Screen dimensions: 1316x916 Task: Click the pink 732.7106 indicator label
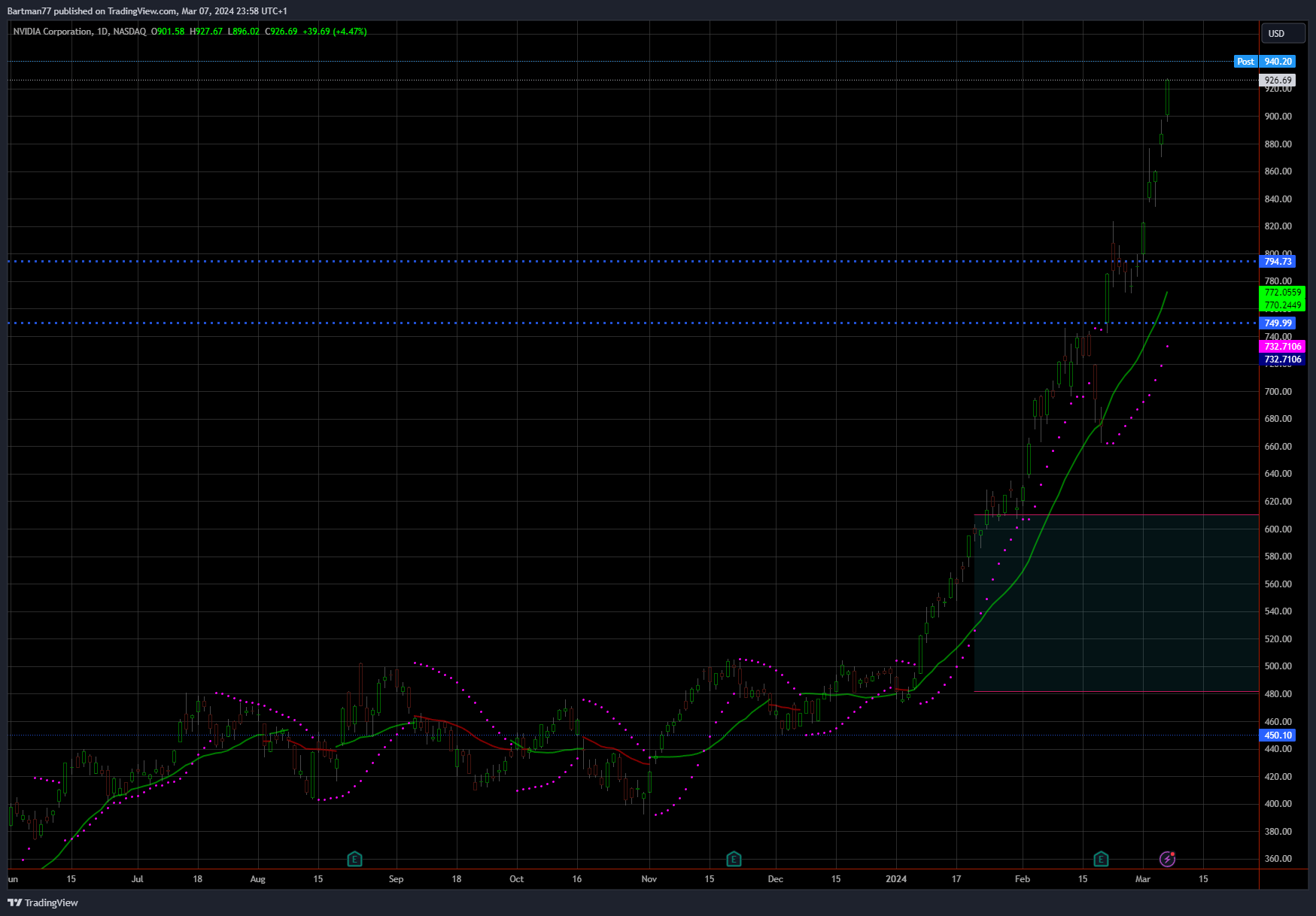(1282, 347)
